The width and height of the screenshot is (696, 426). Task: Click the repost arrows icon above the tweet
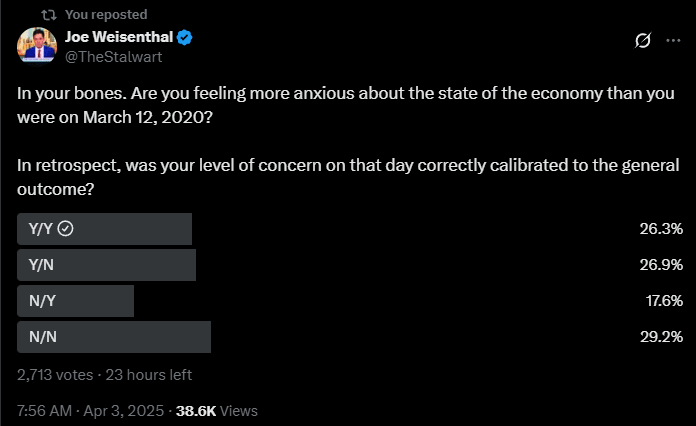tap(46, 14)
